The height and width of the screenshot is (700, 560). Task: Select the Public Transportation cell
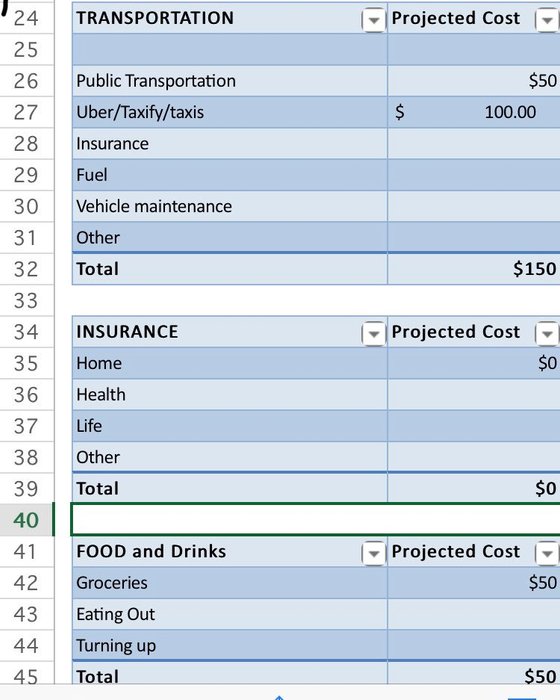click(230, 81)
